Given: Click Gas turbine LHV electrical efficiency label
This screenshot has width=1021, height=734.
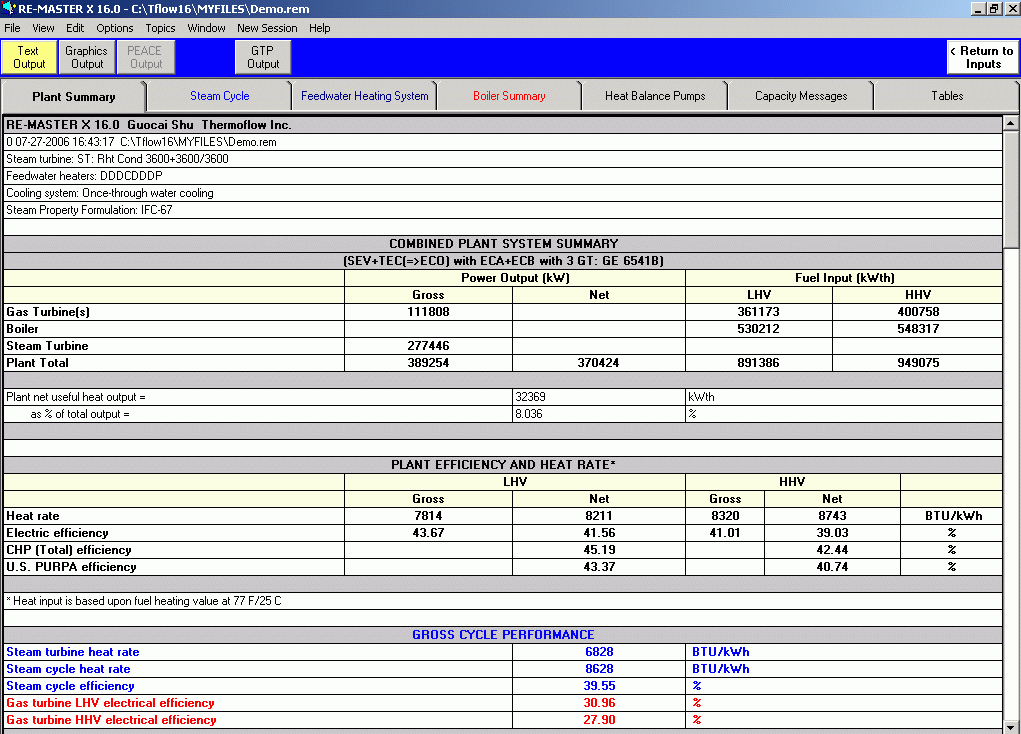Looking at the screenshot, I should coord(110,703).
